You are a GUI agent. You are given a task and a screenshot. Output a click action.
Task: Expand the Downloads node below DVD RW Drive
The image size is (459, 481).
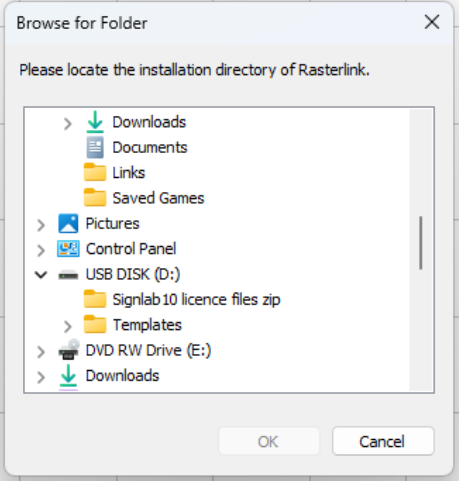point(41,377)
